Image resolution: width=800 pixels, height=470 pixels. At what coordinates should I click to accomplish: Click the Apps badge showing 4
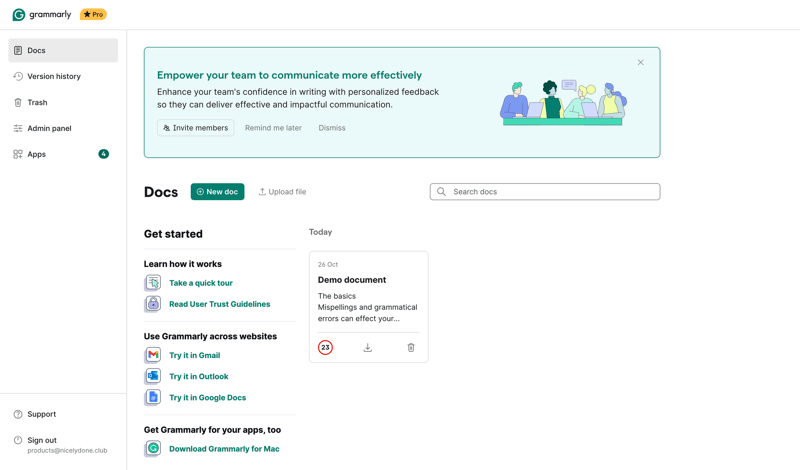[104, 154]
